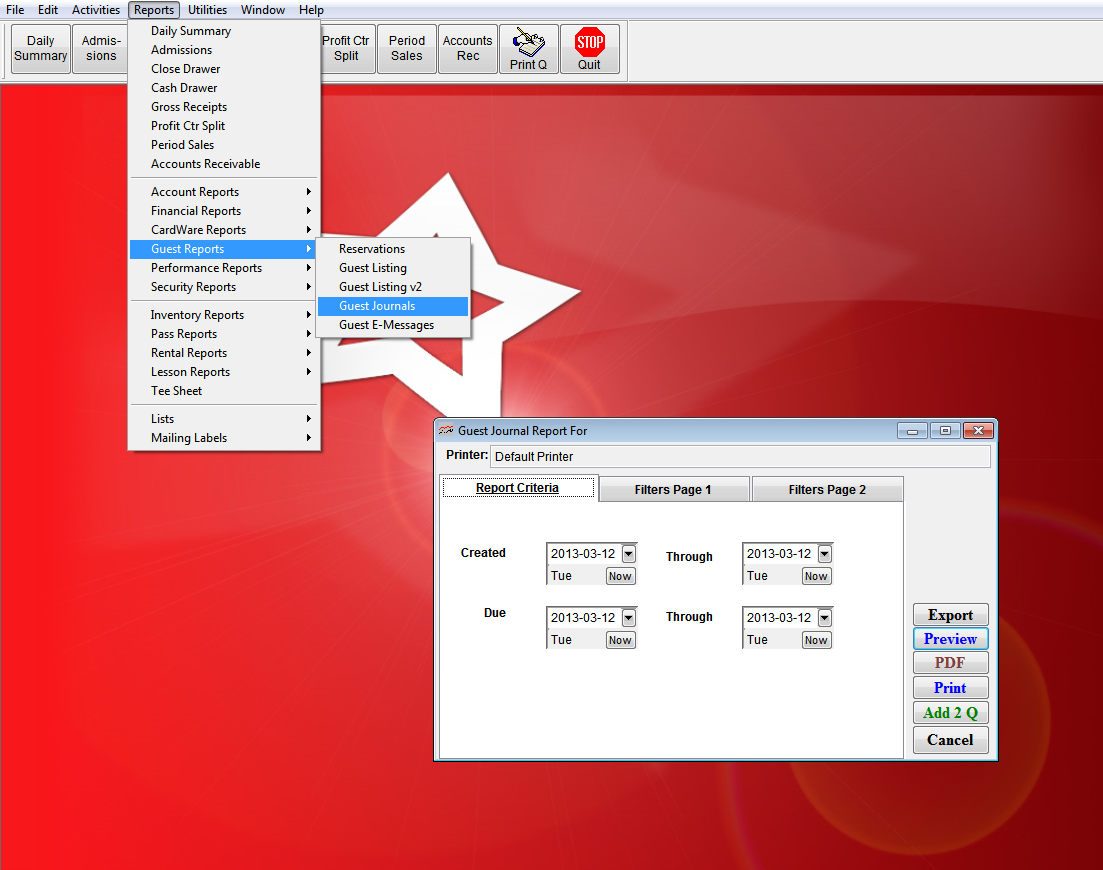Switch to the Filters Page 2 tab
The image size is (1103, 870).
click(827, 488)
